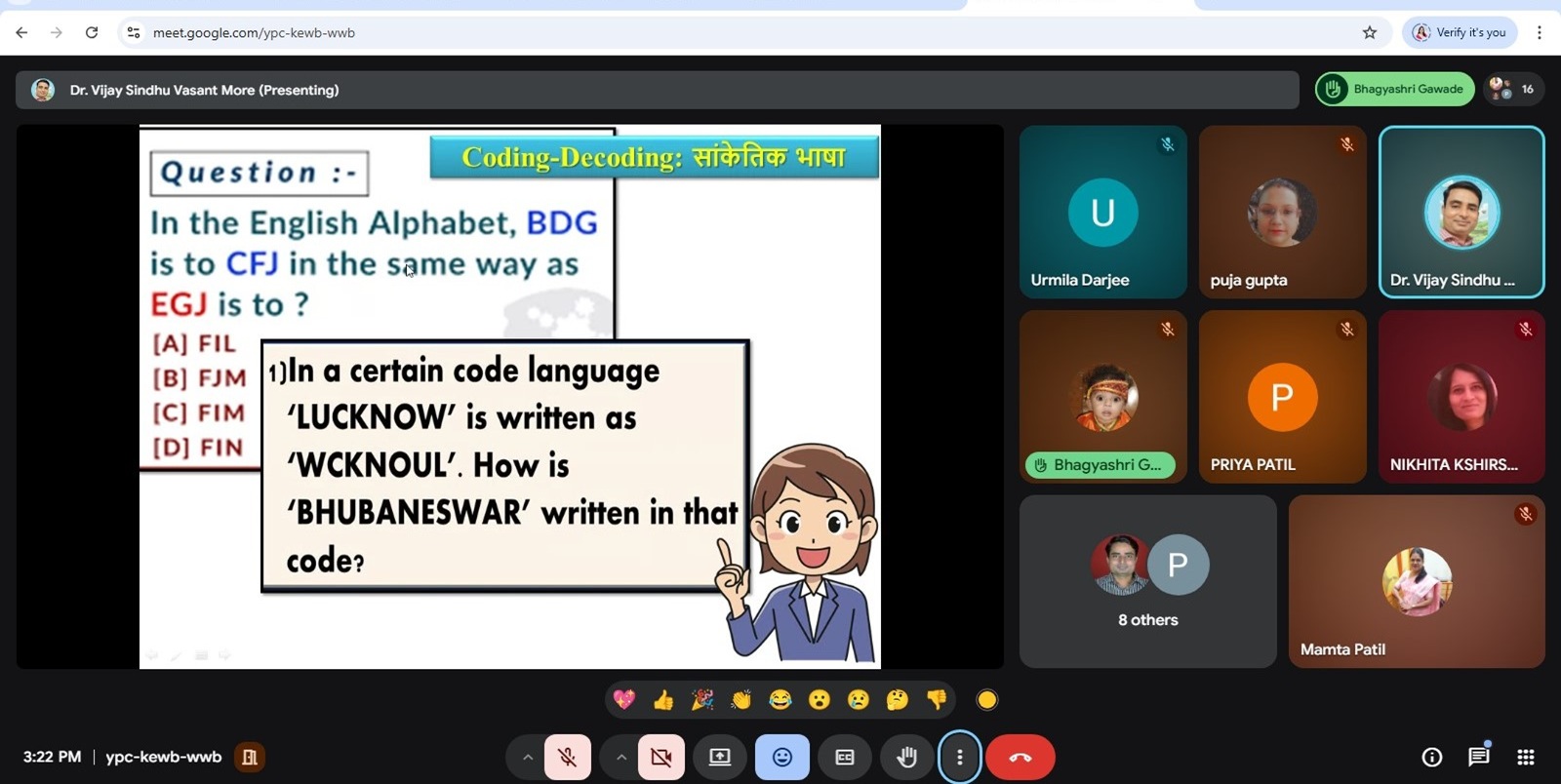Unmute the microphone

tap(567, 758)
